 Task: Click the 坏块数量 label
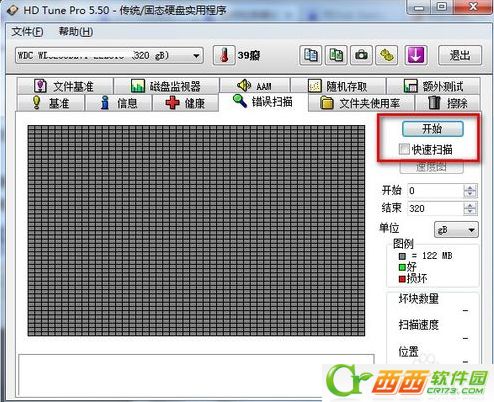[419, 299]
